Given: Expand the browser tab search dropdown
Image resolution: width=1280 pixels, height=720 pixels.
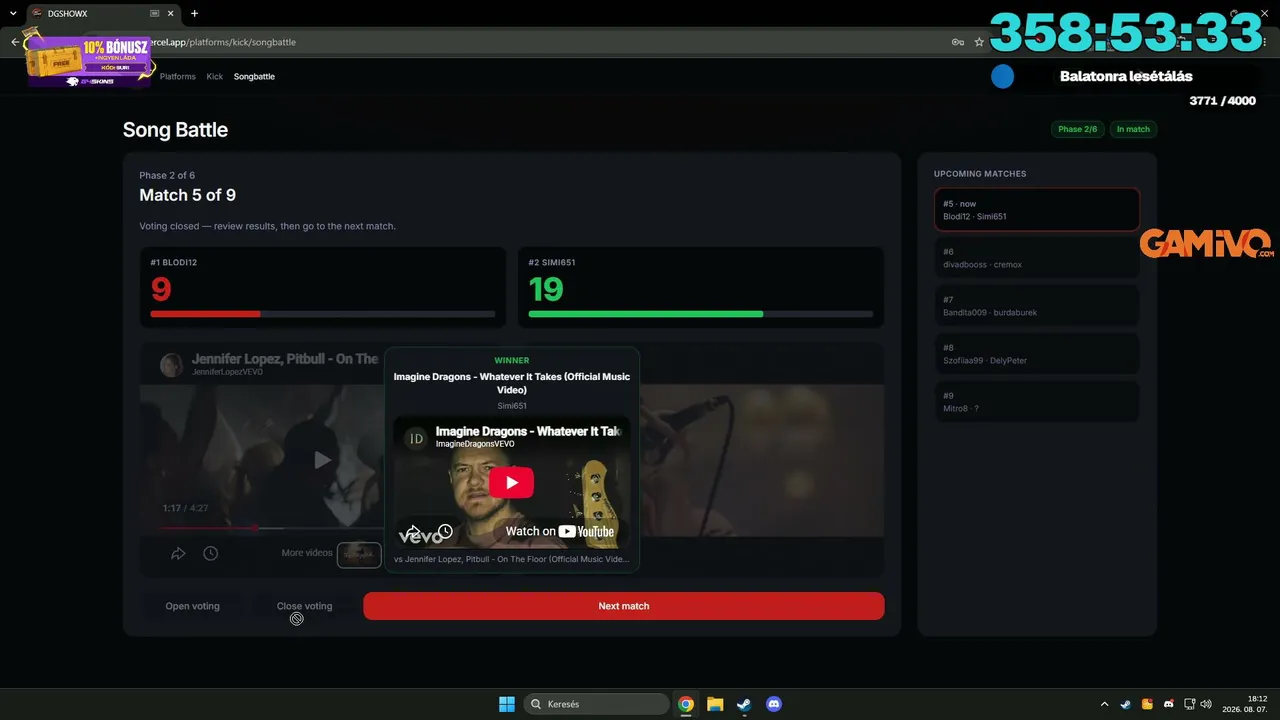Looking at the screenshot, I should (x=12, y=13).
